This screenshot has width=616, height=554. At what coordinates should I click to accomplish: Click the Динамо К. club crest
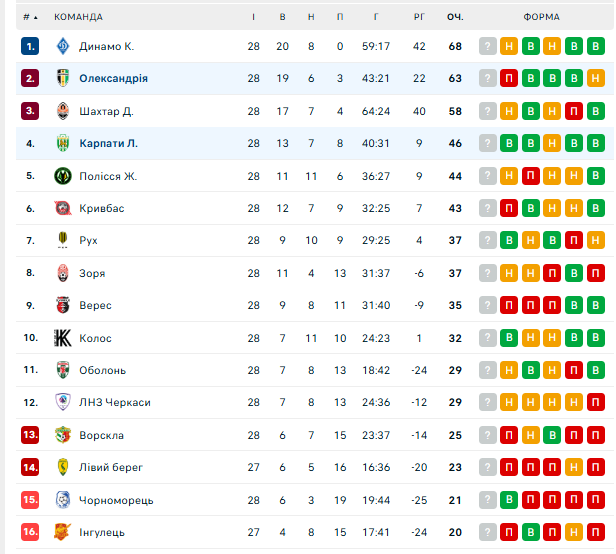62,46
